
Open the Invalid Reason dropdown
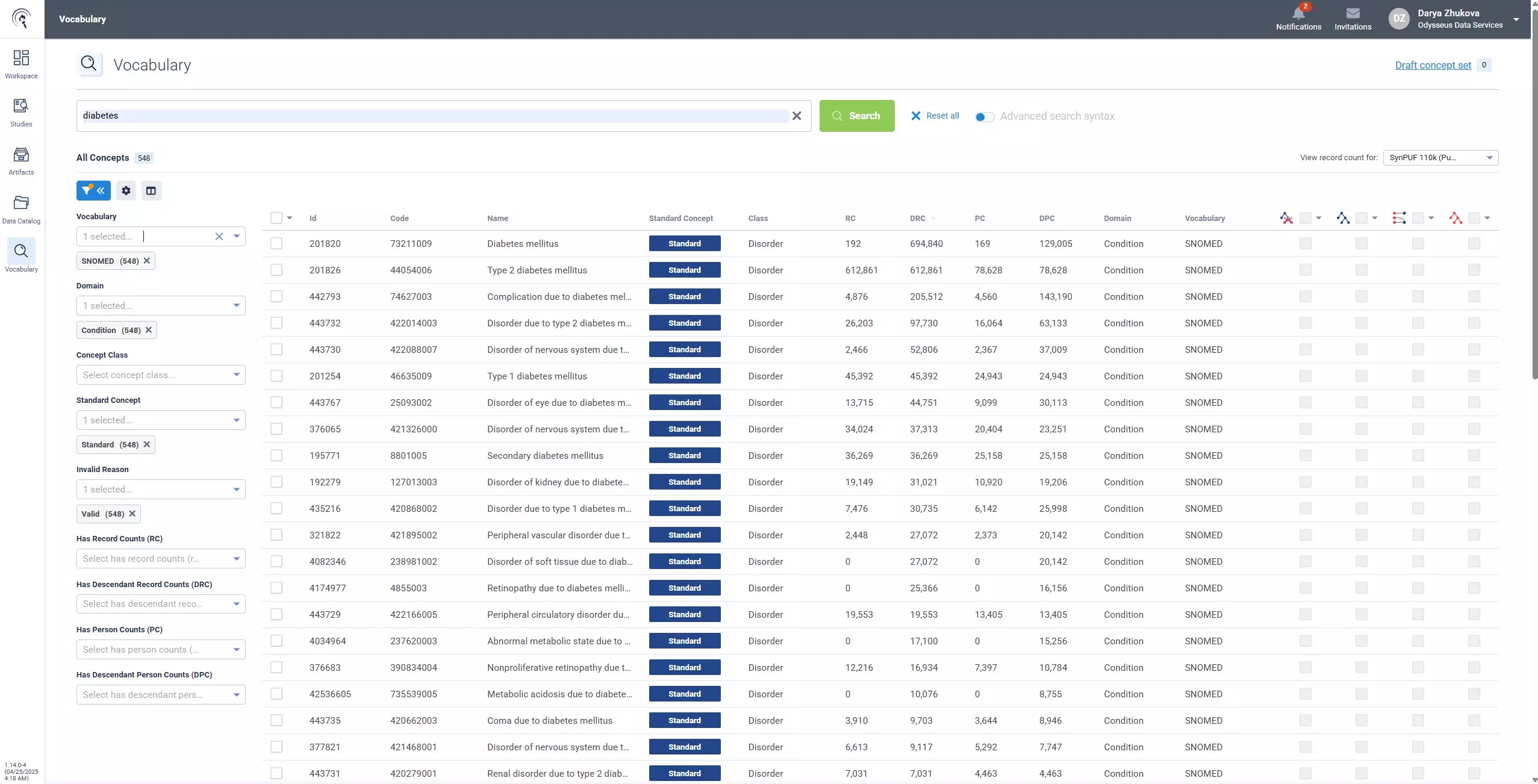(x=161, y=489)
